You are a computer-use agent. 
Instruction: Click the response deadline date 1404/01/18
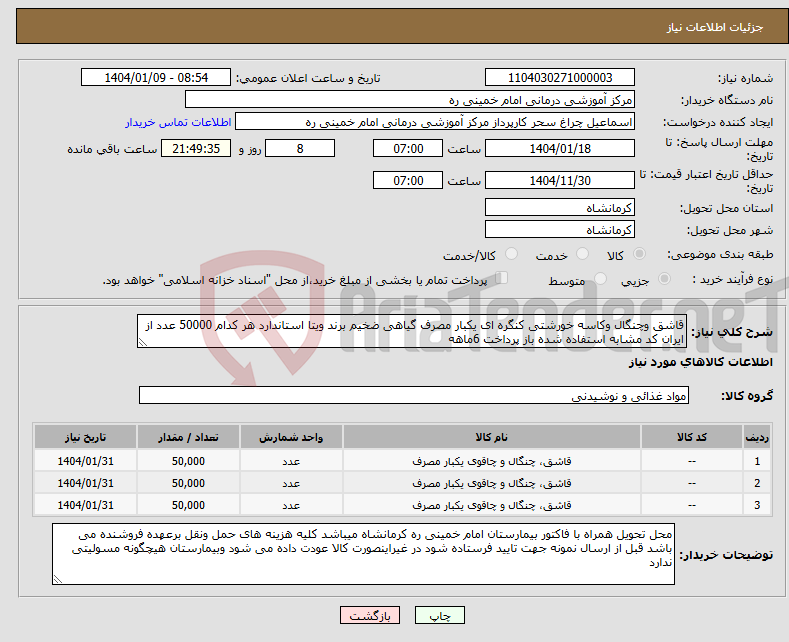(560, 148)
